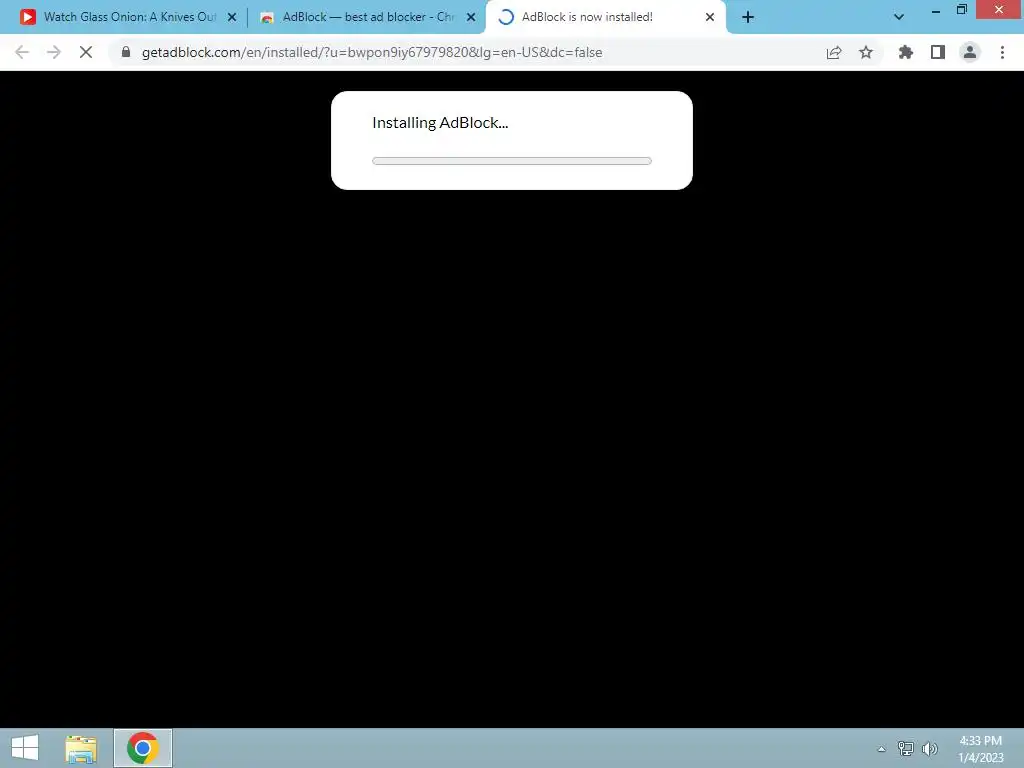Toggle the browser side panel
1024x768 pixels.
[938, 52]
